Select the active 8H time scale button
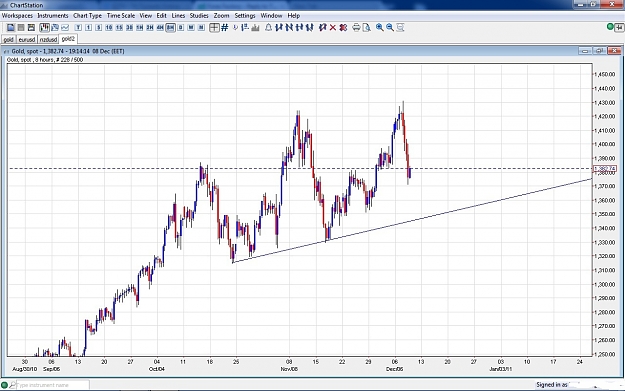This screenshot has width=625, height=391. [171, 28]
